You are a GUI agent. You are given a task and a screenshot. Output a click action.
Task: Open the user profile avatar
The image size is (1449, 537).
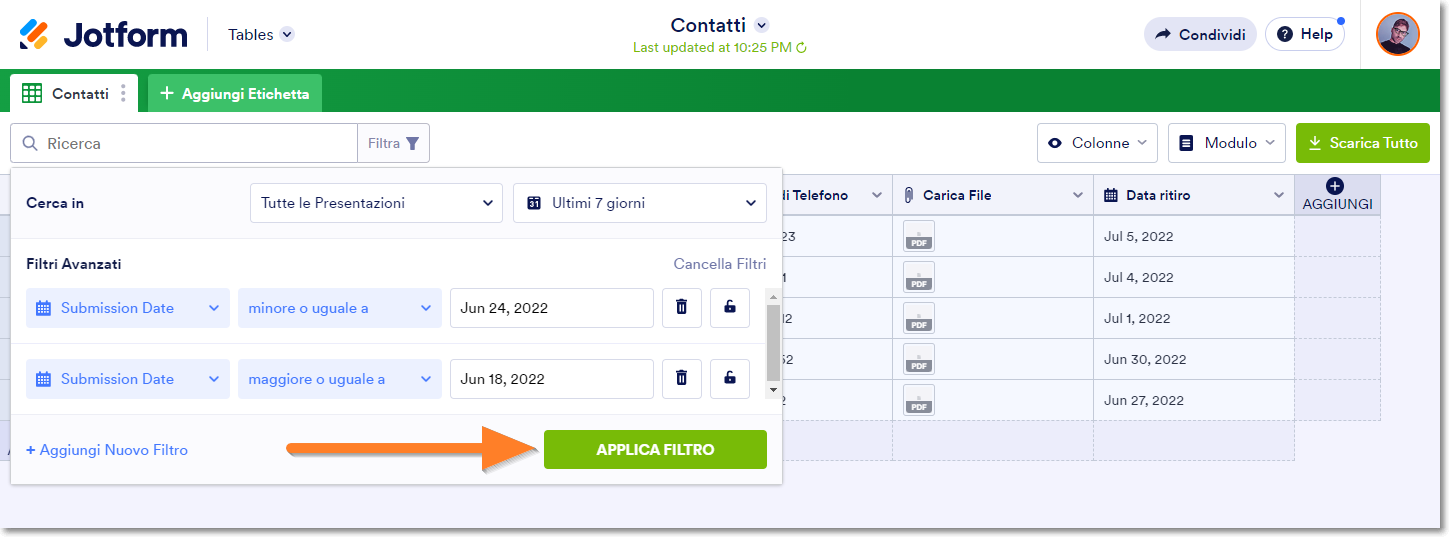[1397, 35]
